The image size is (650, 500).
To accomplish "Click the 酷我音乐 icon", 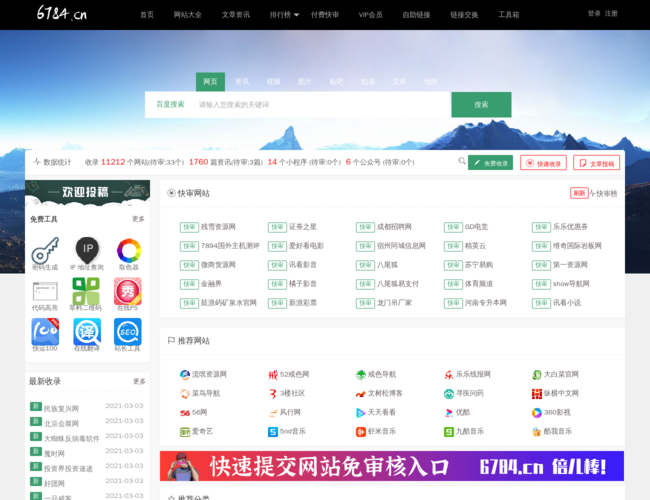I will [536, 432].
